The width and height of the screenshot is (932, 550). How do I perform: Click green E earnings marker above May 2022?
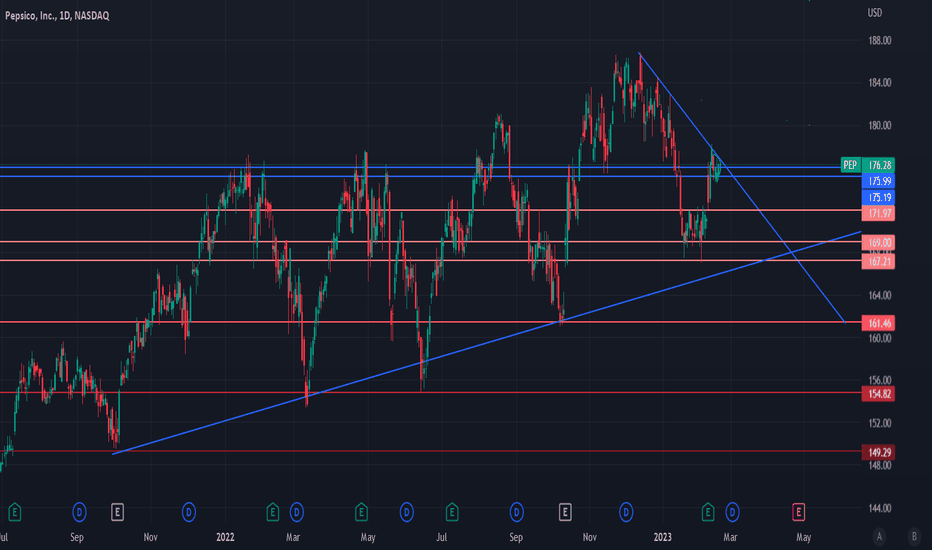(361, 511)
